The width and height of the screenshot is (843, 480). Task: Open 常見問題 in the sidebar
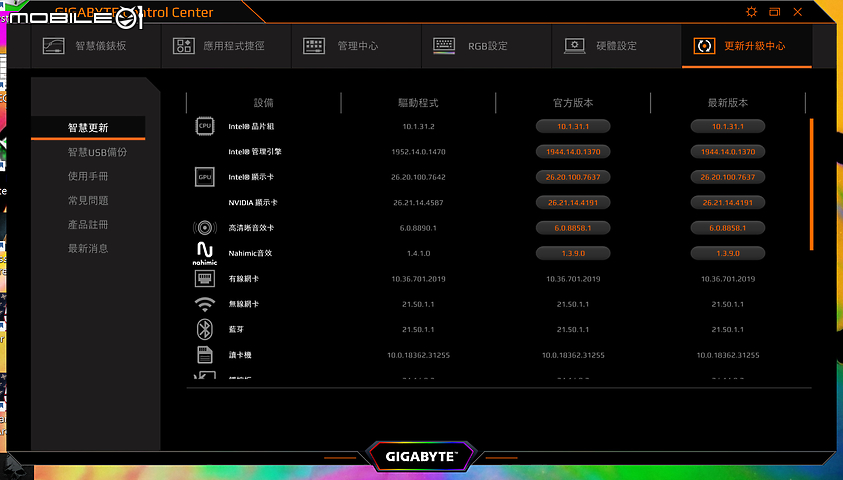[88, 200]
